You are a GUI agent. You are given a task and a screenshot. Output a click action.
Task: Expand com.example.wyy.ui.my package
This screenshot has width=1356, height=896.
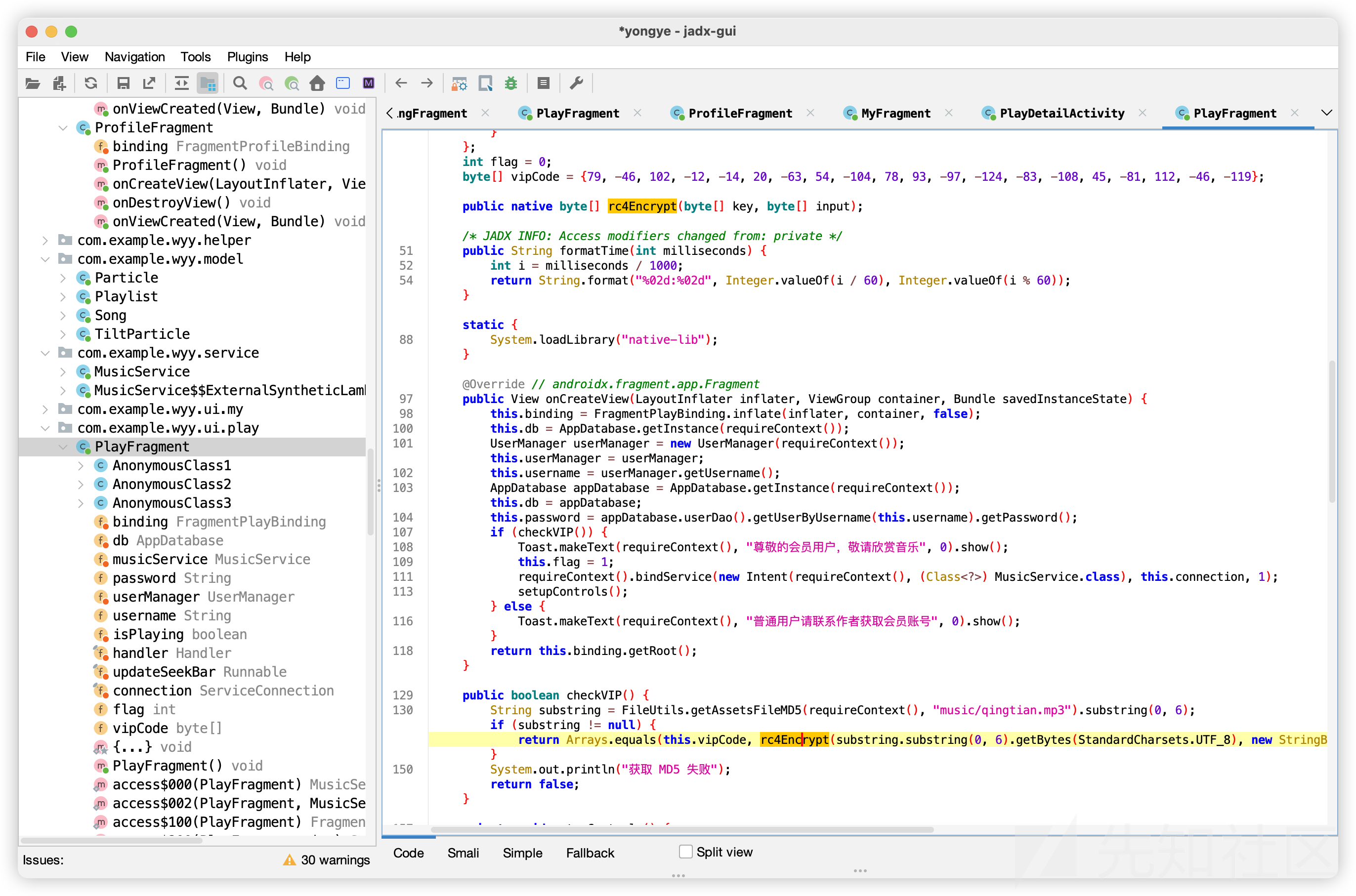(x=45, y=409)
